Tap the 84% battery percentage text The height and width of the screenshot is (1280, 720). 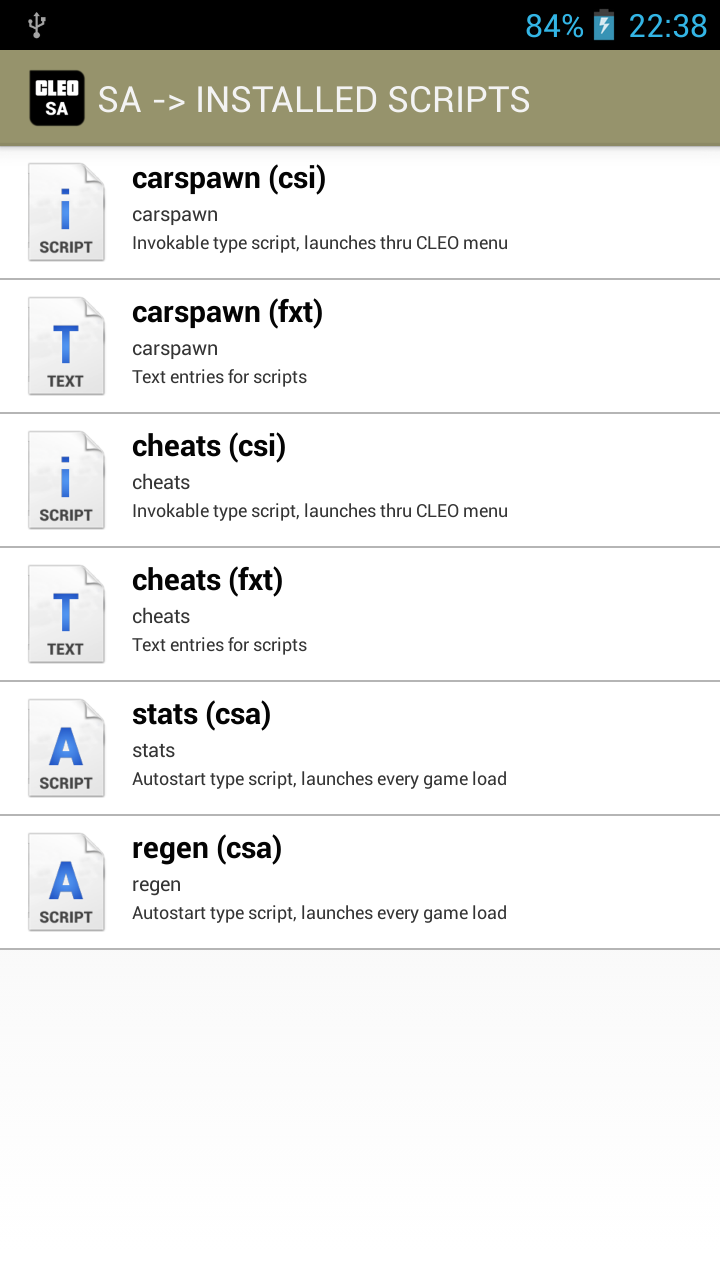(x=554, y=25)
